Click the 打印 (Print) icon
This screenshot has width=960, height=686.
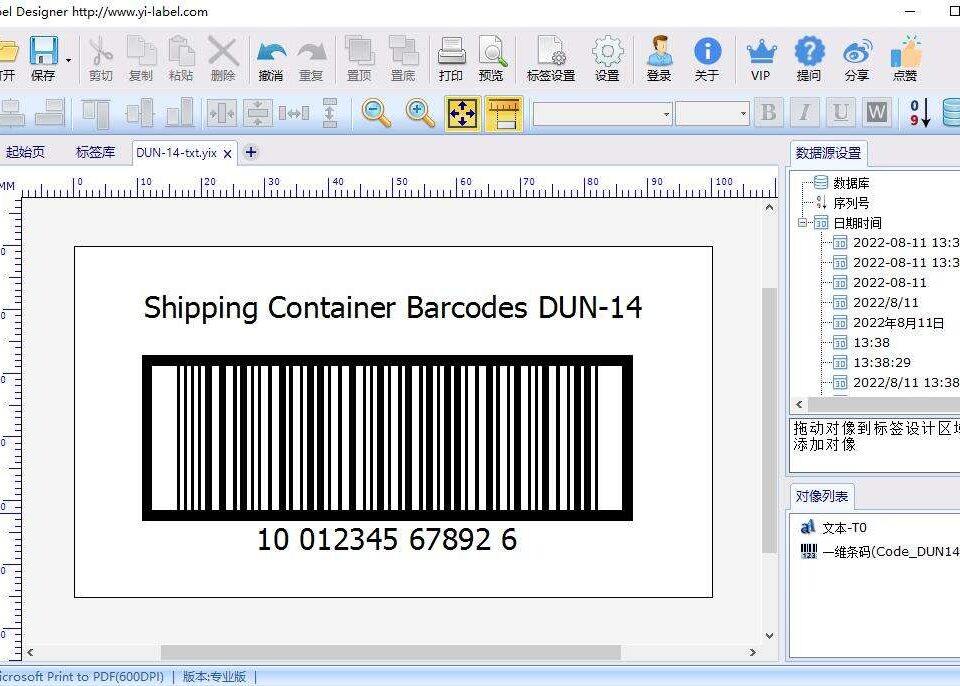tap(451, 51)
